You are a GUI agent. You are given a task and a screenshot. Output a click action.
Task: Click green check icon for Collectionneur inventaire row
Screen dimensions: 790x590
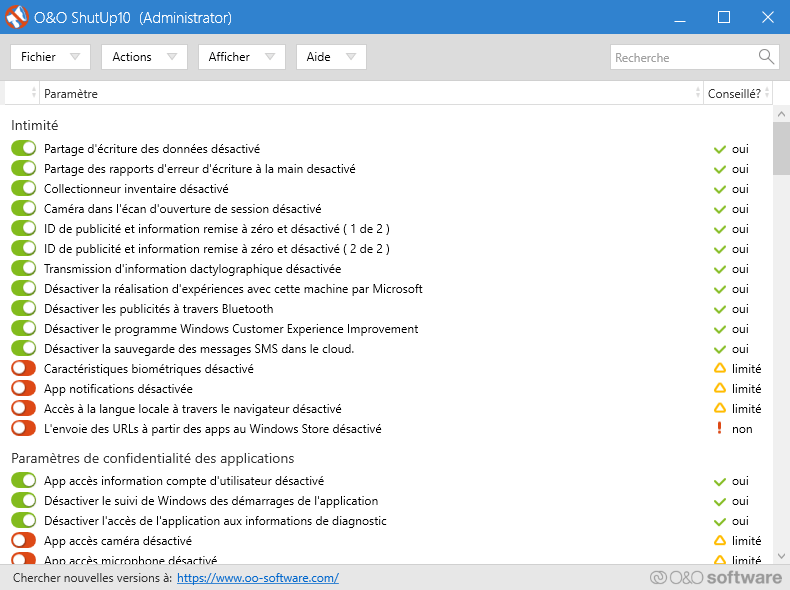[x=719, y=189]
